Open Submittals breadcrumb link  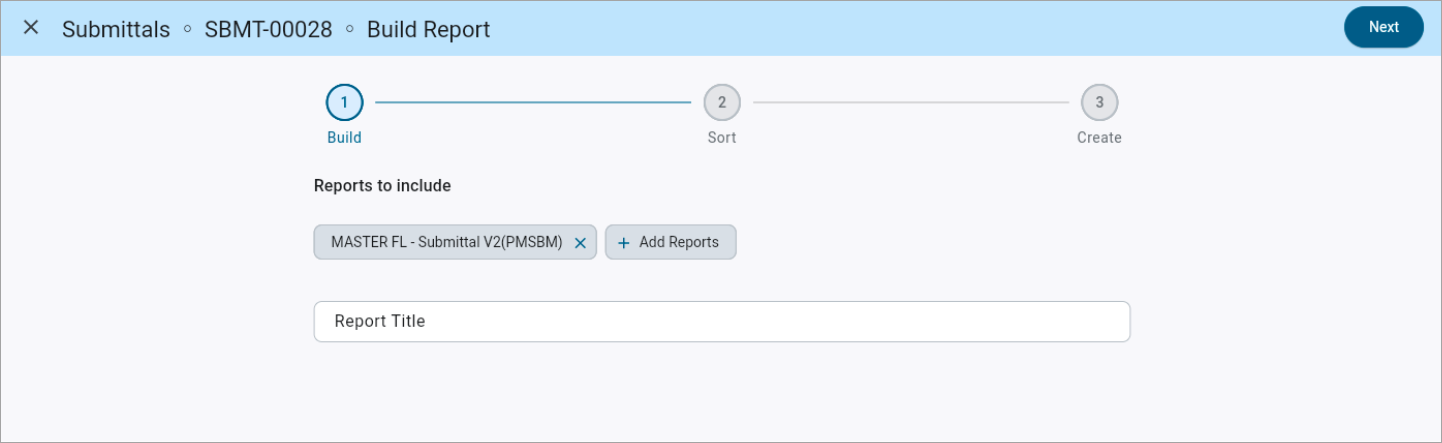(116, 29)
